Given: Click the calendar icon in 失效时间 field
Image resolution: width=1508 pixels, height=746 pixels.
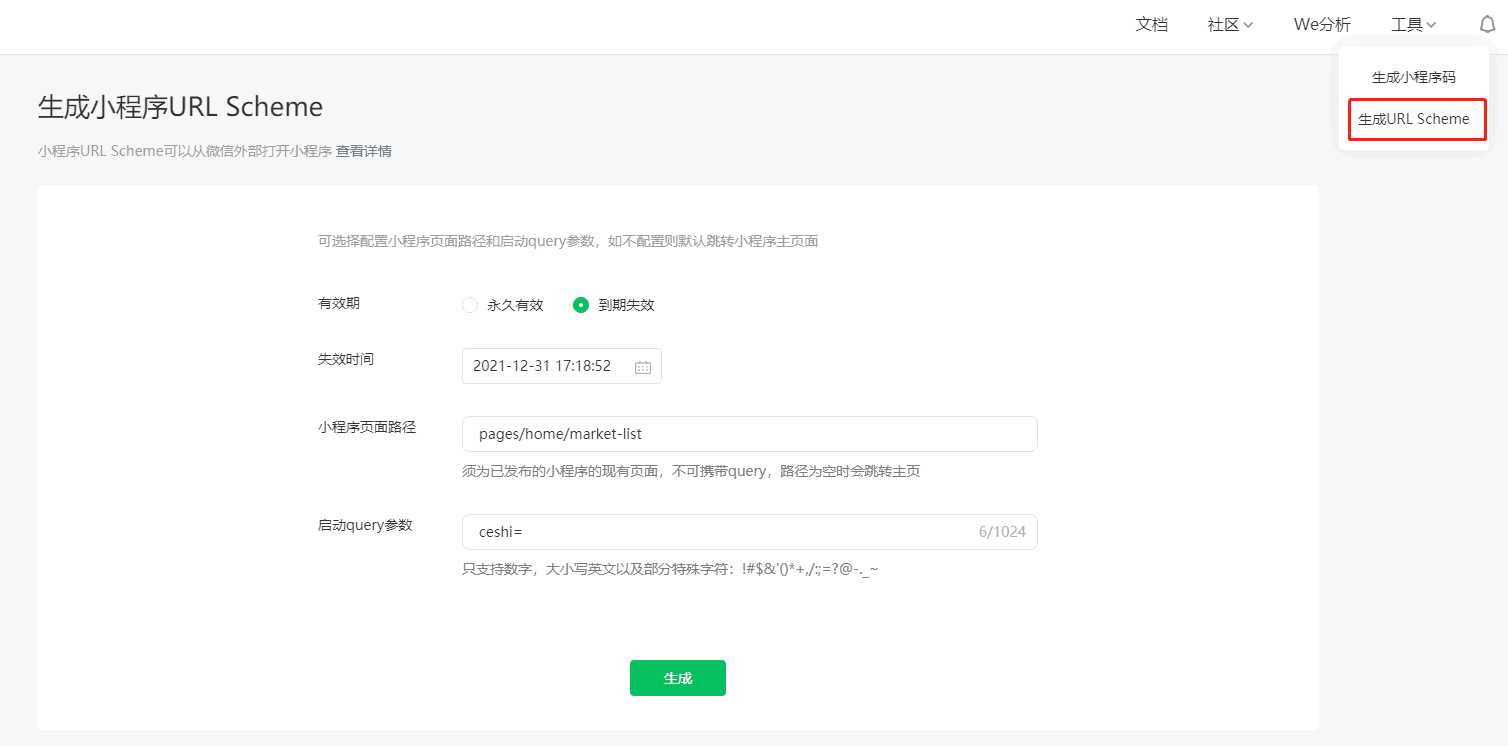Looking at the screenshot, I should pos(643,367).
